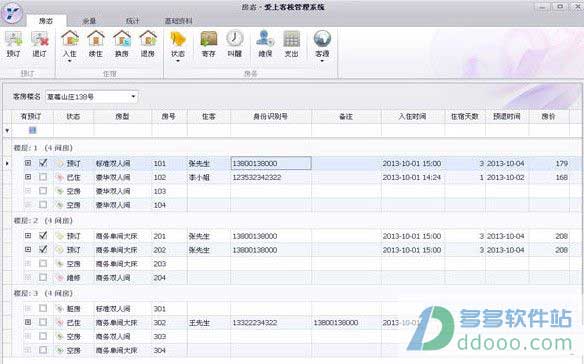Switch to the 统计 tab
584x364 pixels.
132,21
